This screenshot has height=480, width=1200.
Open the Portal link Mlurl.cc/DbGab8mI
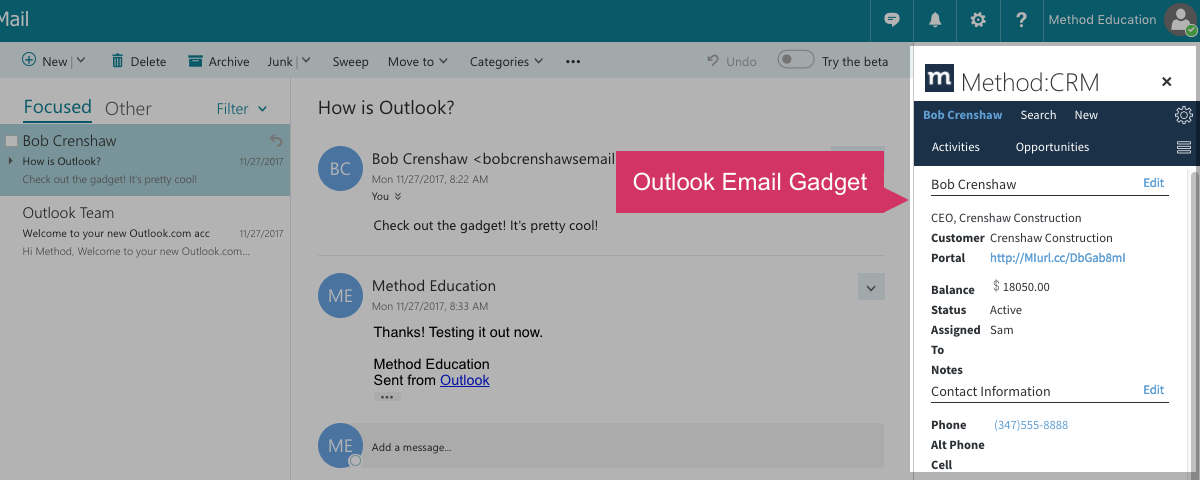point(1058,258)
